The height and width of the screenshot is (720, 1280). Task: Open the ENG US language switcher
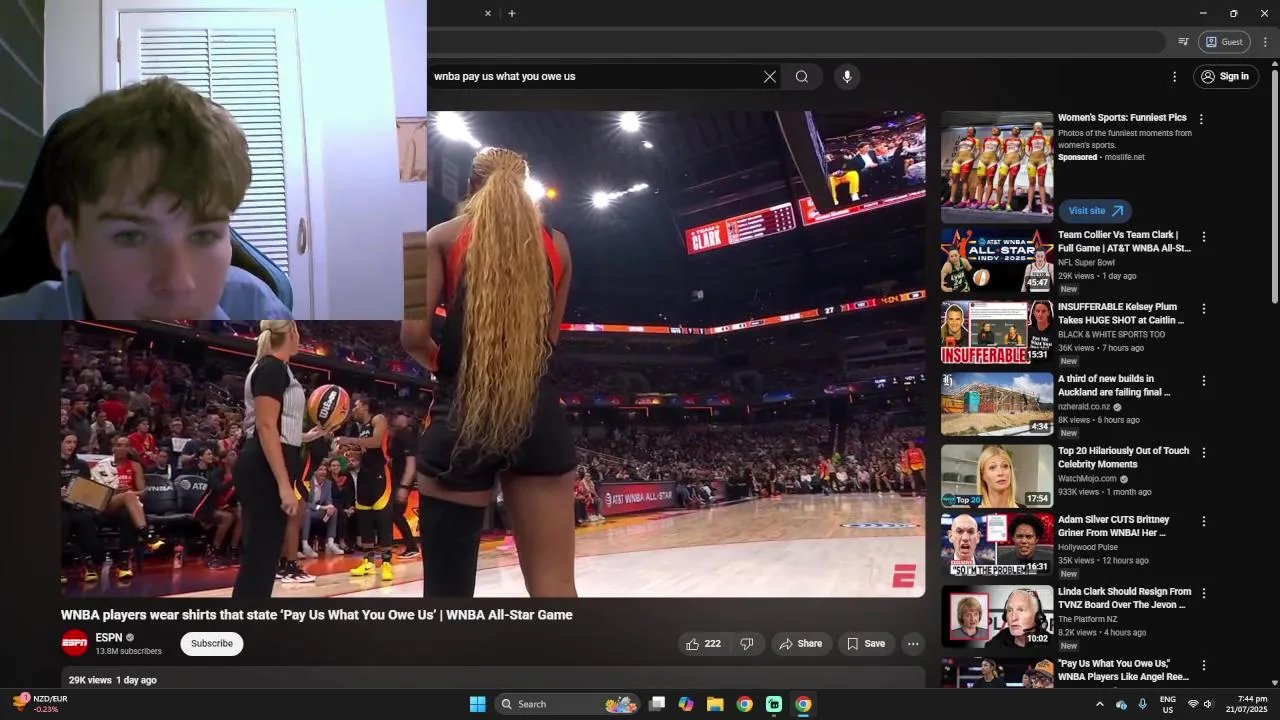pyautogui.click(x=1168, y=704)
